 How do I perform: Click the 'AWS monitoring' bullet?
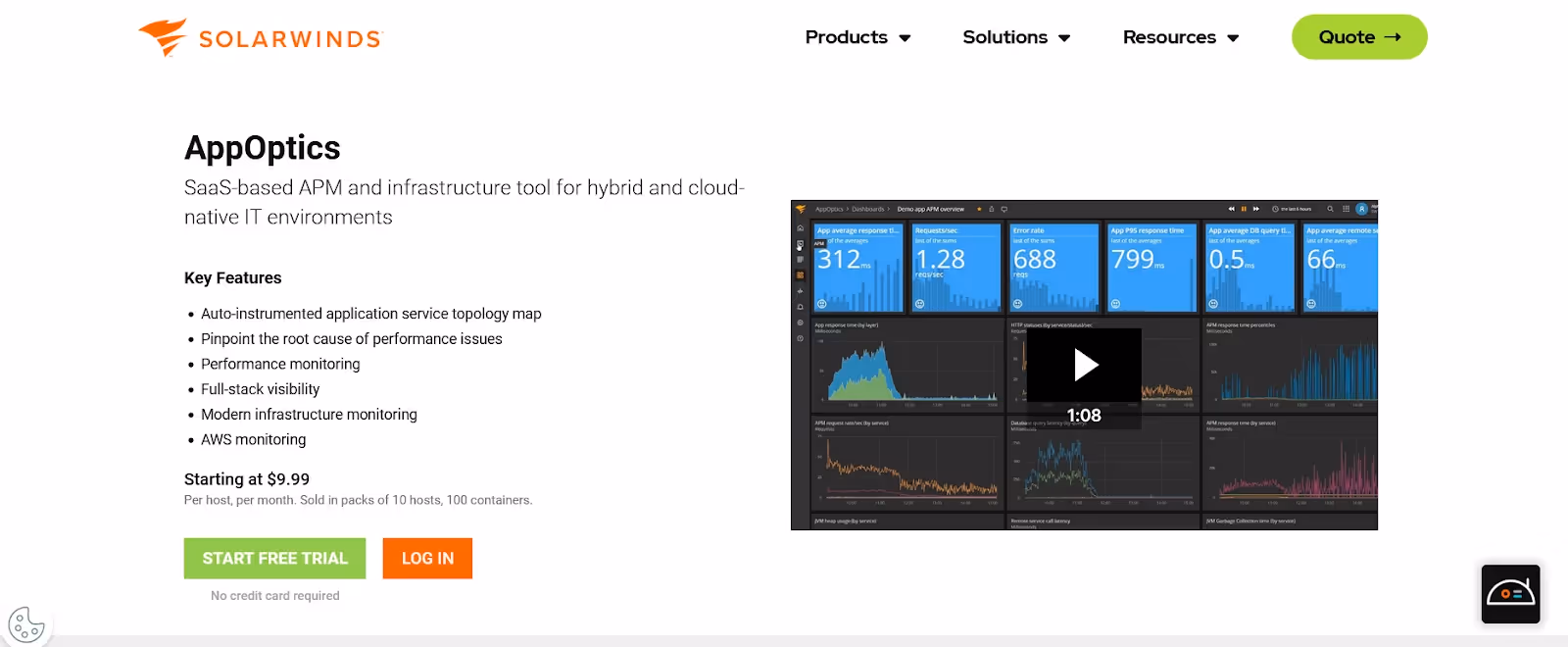254,440
